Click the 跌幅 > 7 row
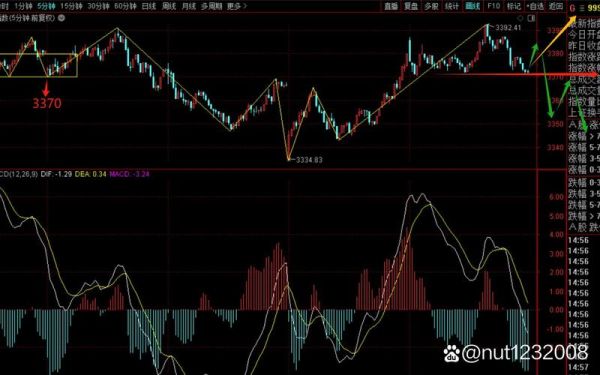This screenshot has width=600, height=375. pyautogui.click(x=584, y=216)
